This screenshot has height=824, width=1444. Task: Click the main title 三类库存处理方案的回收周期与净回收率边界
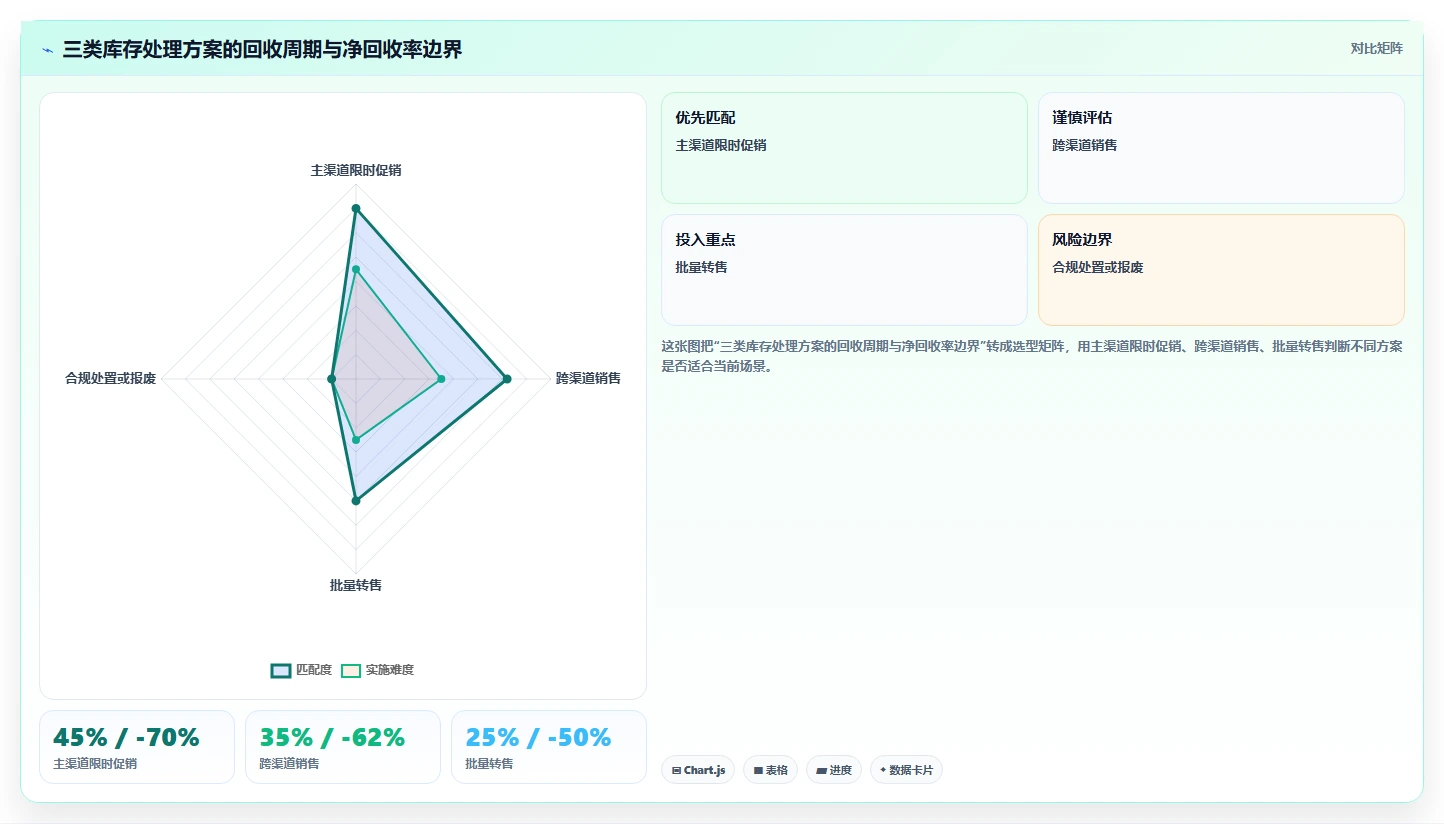coord(262,50)
